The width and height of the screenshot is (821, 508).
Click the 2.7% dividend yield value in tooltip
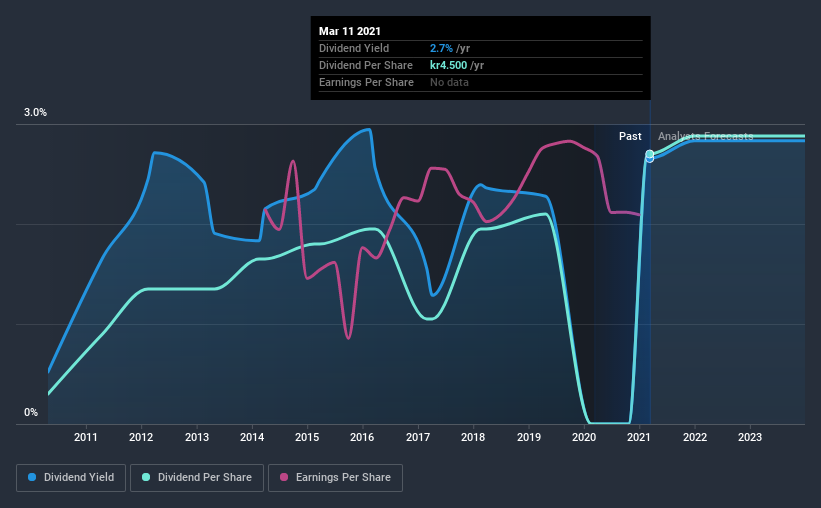(441, 48)
